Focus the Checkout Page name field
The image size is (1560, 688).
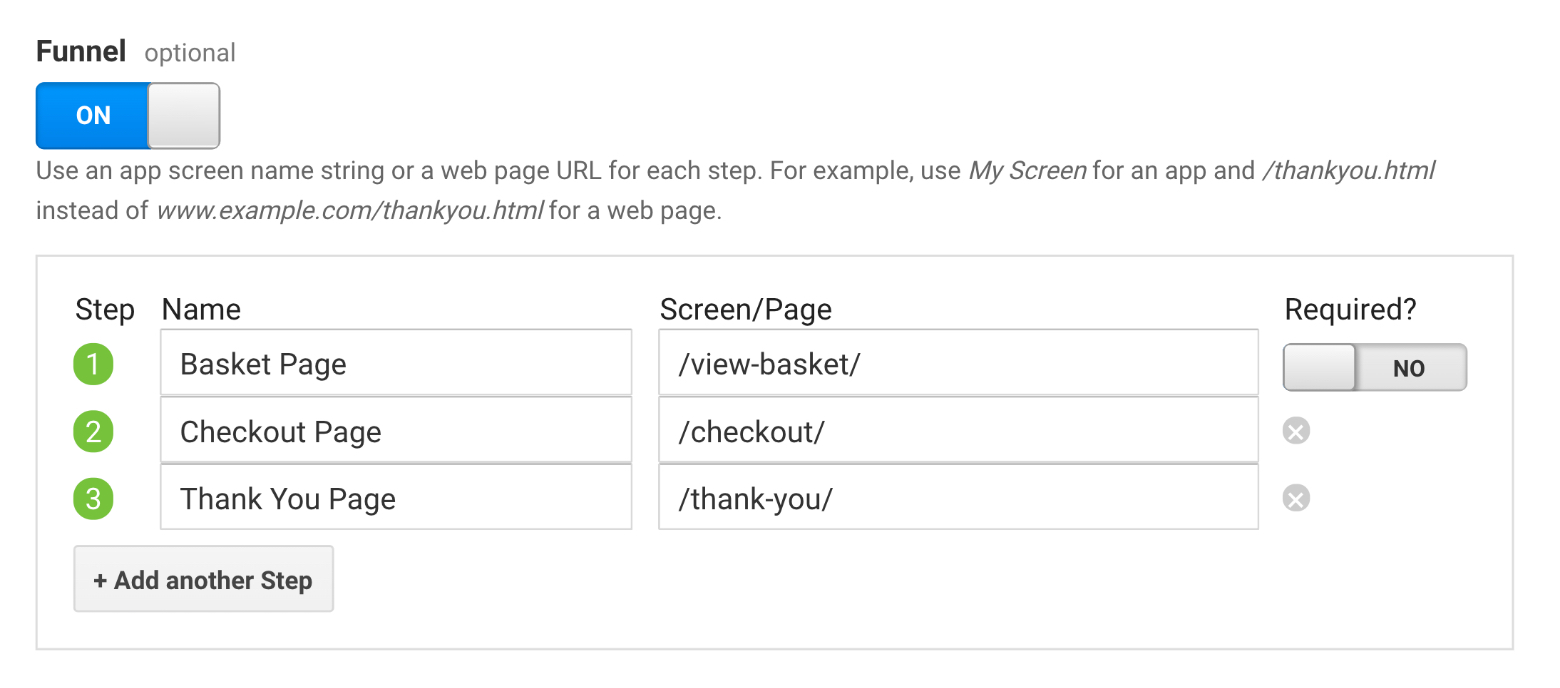(395, 432)
